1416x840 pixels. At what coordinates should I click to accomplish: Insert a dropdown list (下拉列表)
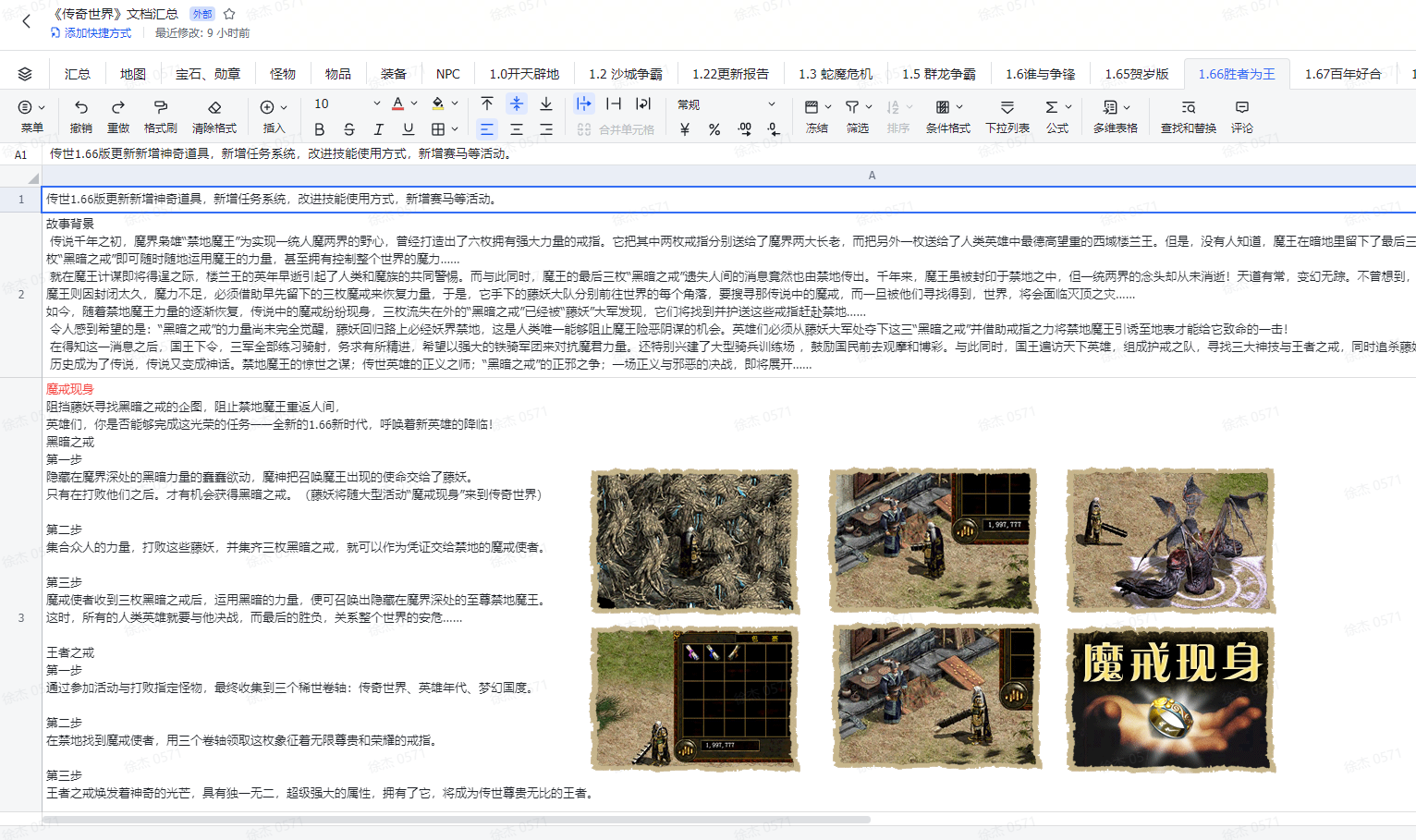coord(1007,116)
